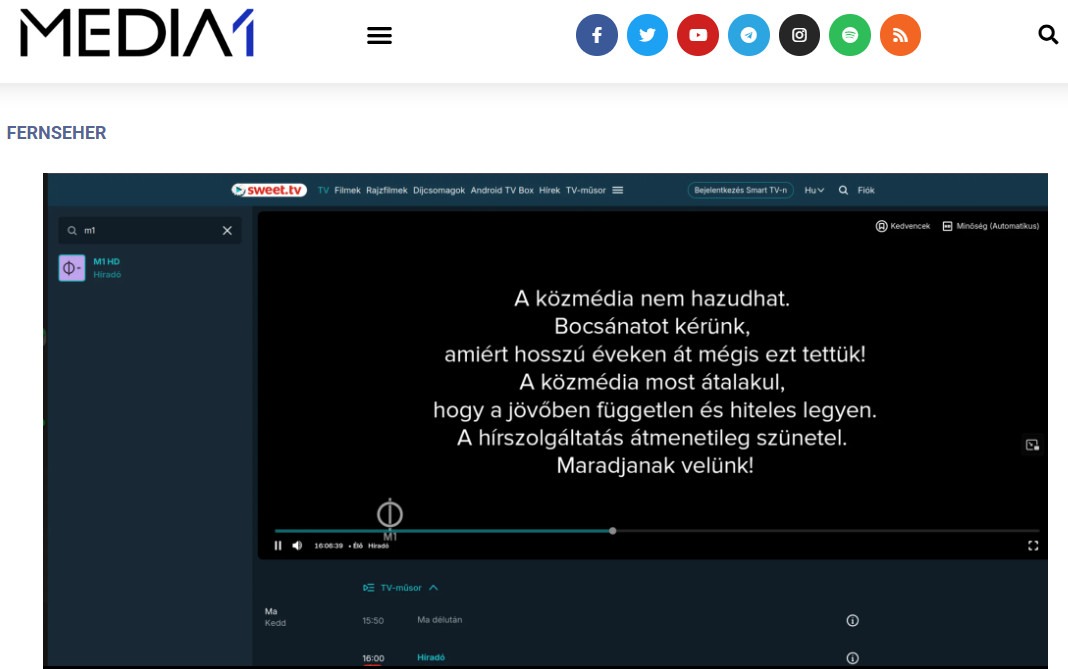This screenshot has height=669, width=1068.
Task: Select the Filmek menu item
Action: click(347, 191)
